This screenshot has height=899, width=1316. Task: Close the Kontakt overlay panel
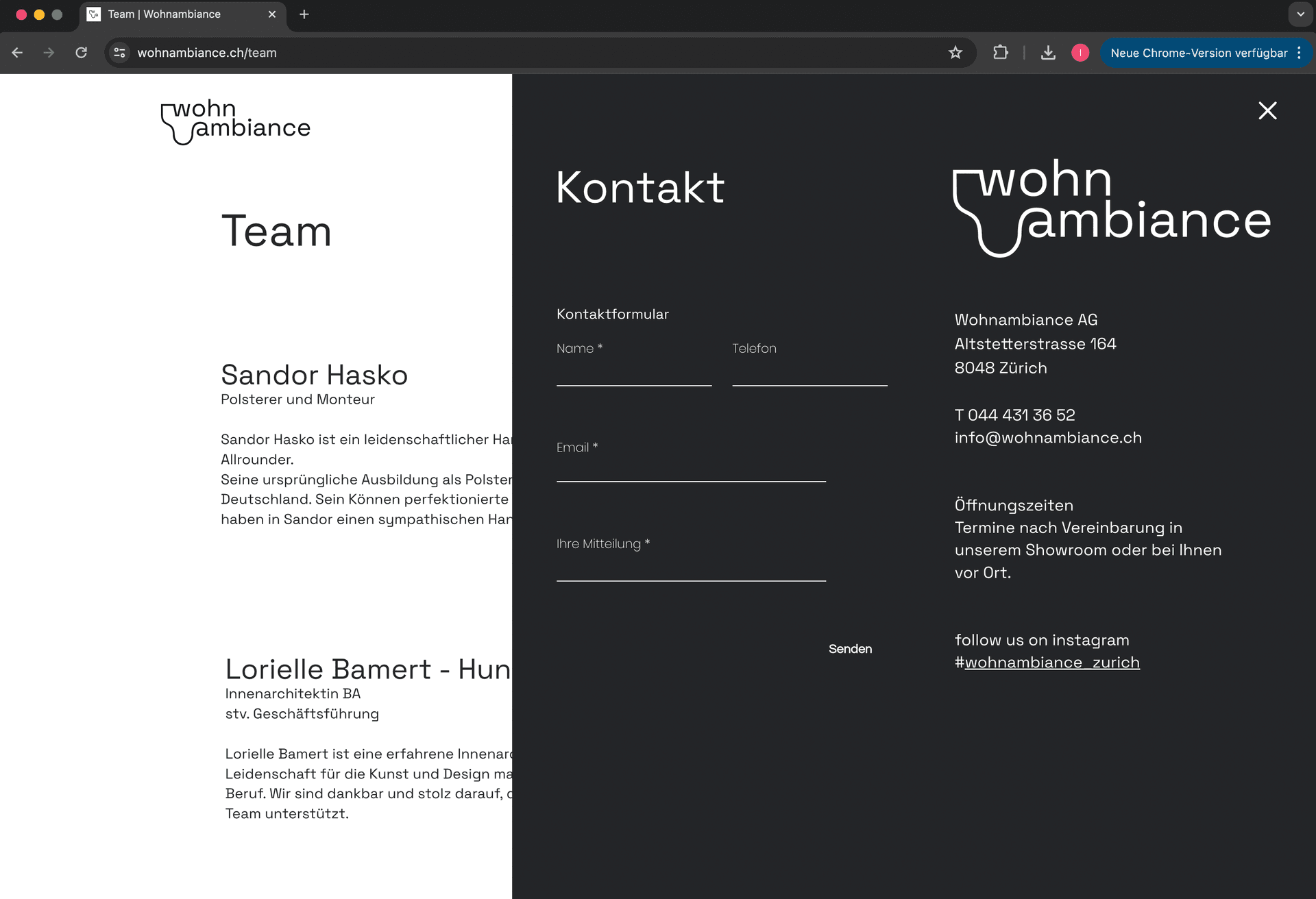1267,110
